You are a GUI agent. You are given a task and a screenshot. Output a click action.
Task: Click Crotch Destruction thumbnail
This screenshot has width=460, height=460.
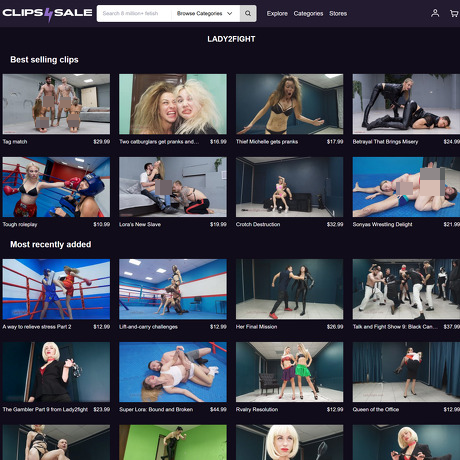[x=290, y=187]
